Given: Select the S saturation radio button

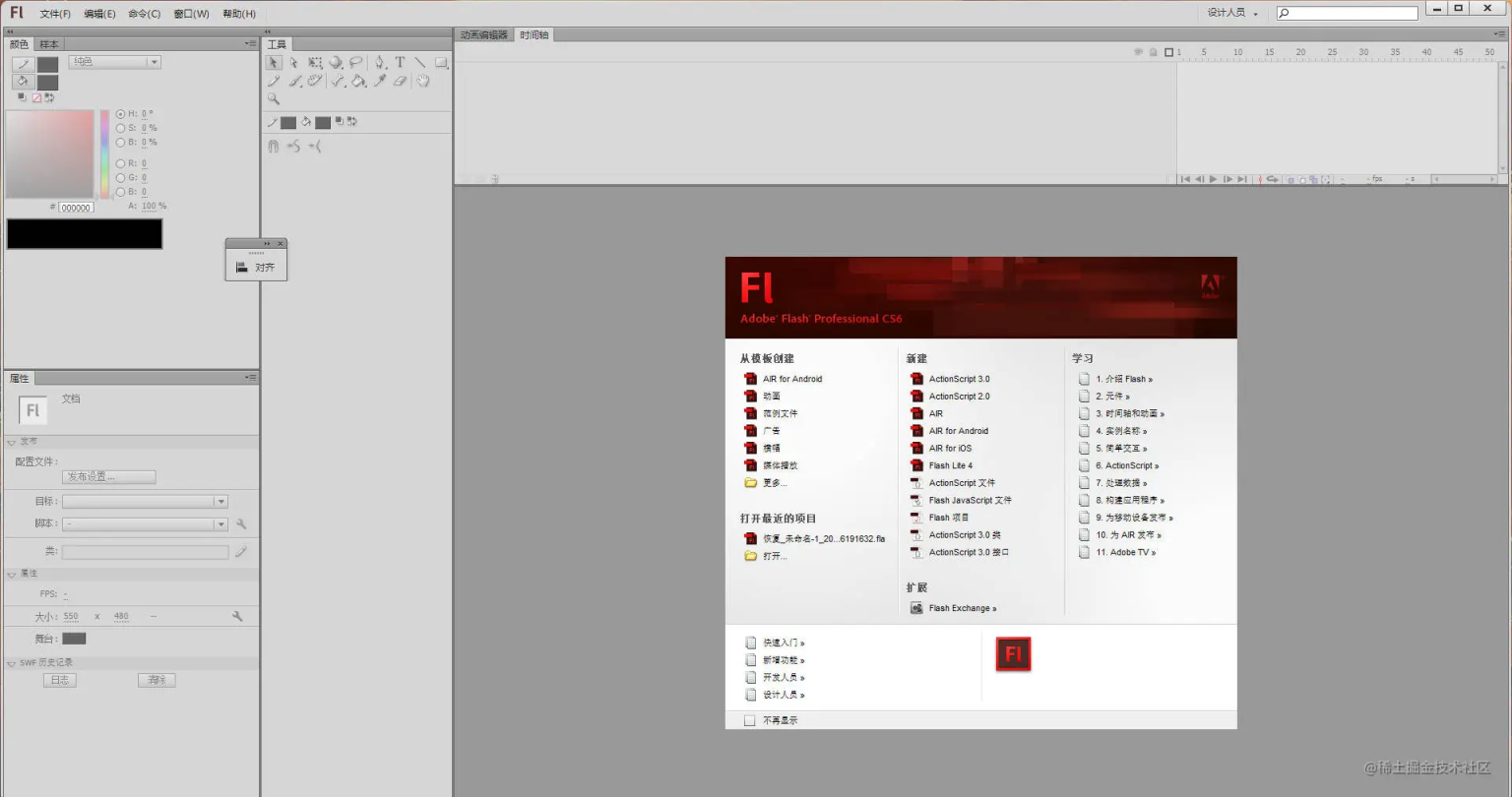Looking at the screenshot, I should (121, 128).
